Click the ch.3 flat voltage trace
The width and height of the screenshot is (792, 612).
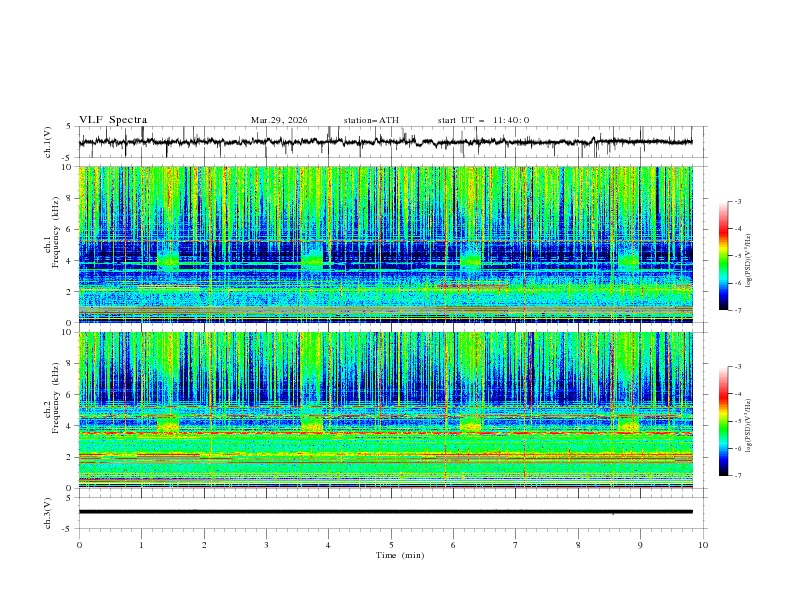pyautogui.click(x=386, y=512)
